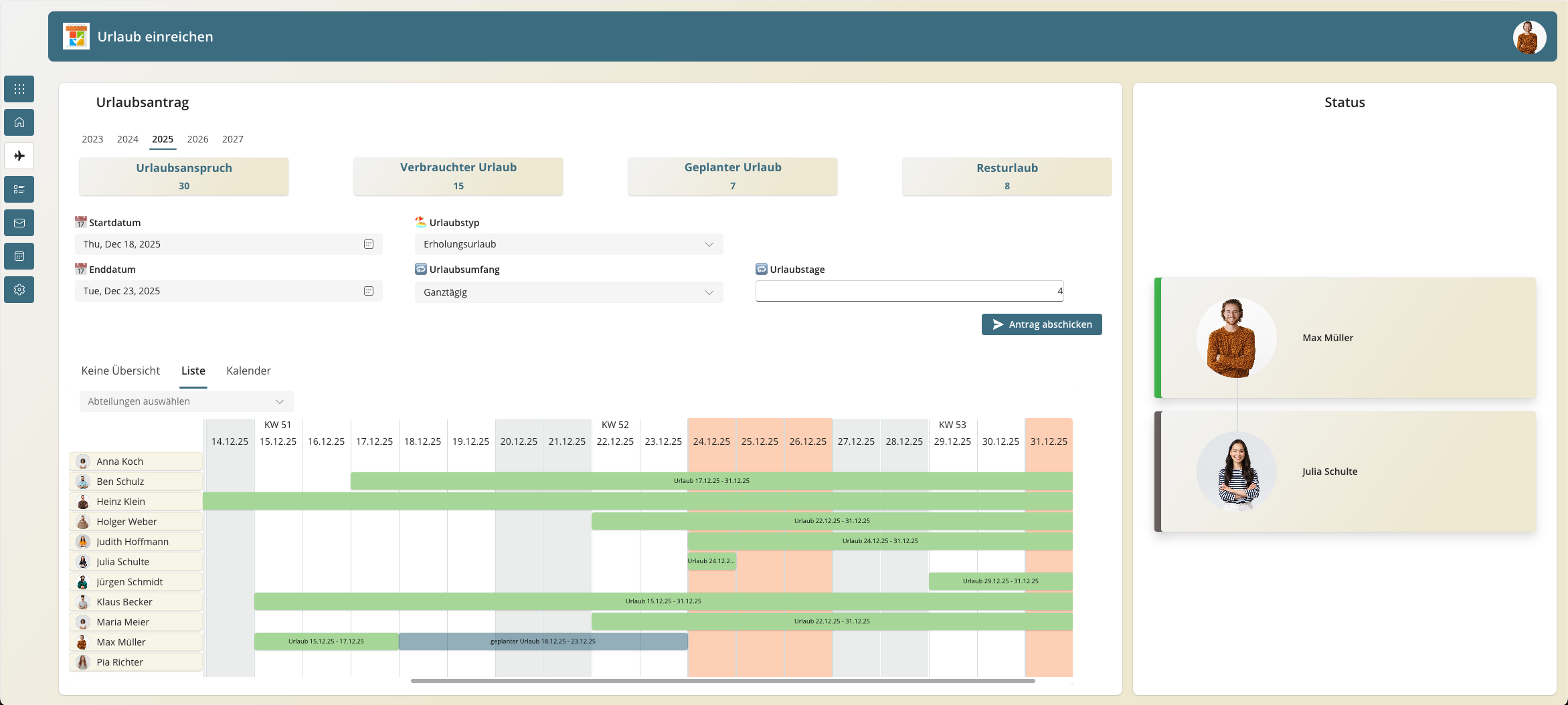This screenshot has height=705, width=1568.
Task: Open the calendar sidebar icon
Action: pos(19,256)
